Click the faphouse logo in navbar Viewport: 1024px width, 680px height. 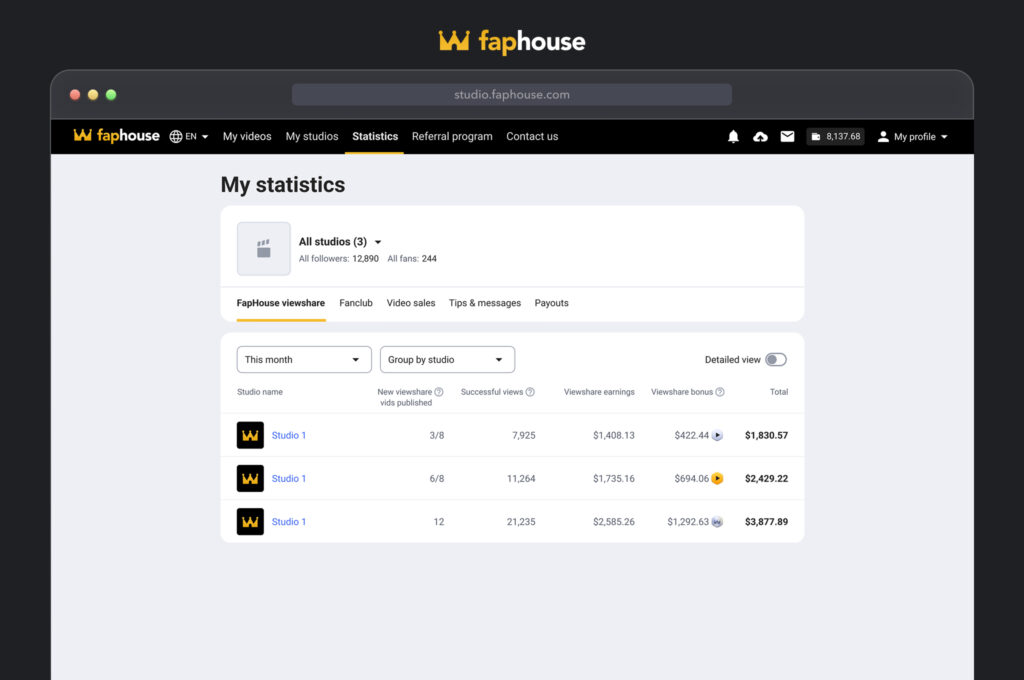(116, 135)
